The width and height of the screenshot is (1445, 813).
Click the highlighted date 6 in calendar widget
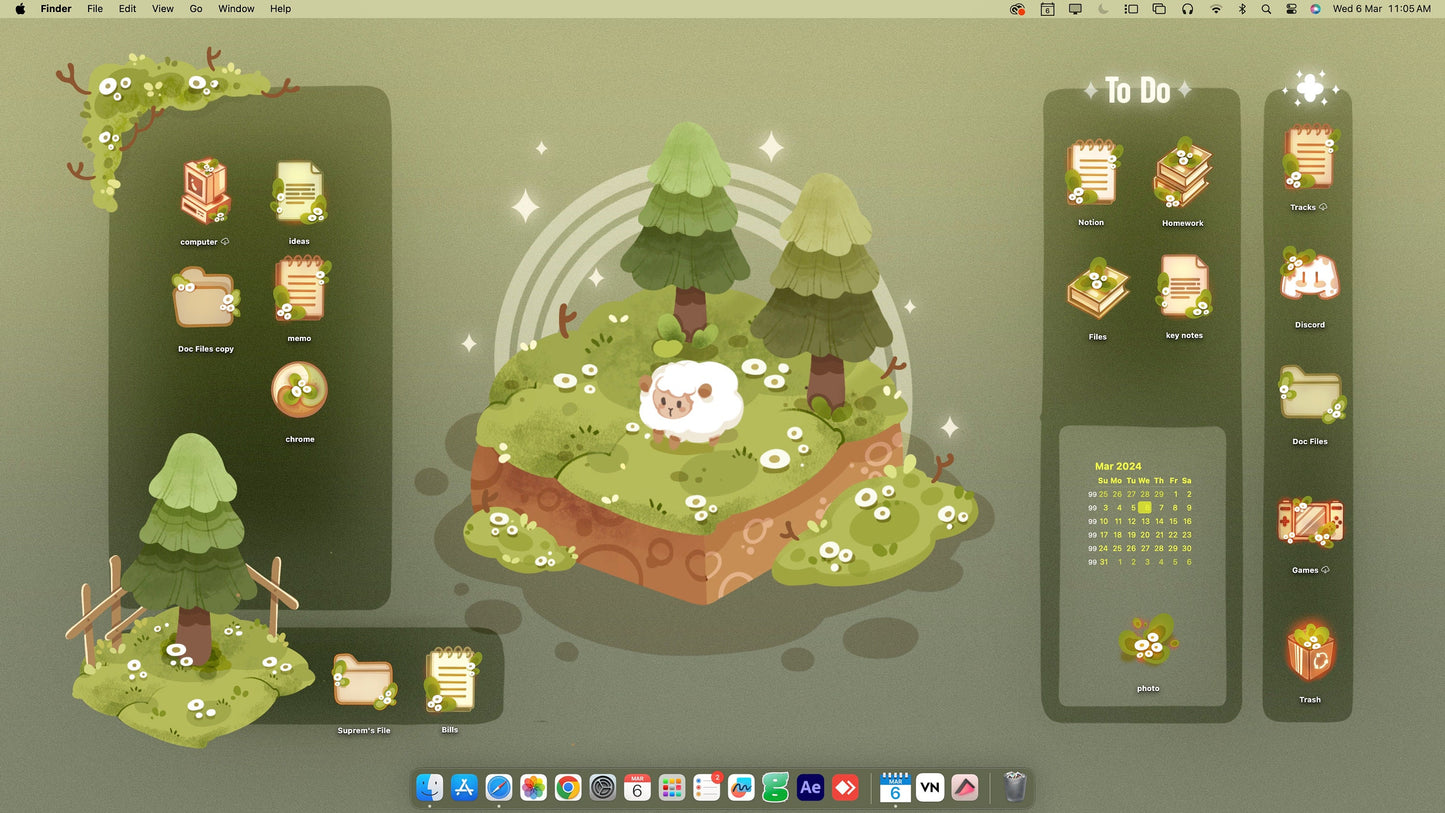coord(1145,508)
